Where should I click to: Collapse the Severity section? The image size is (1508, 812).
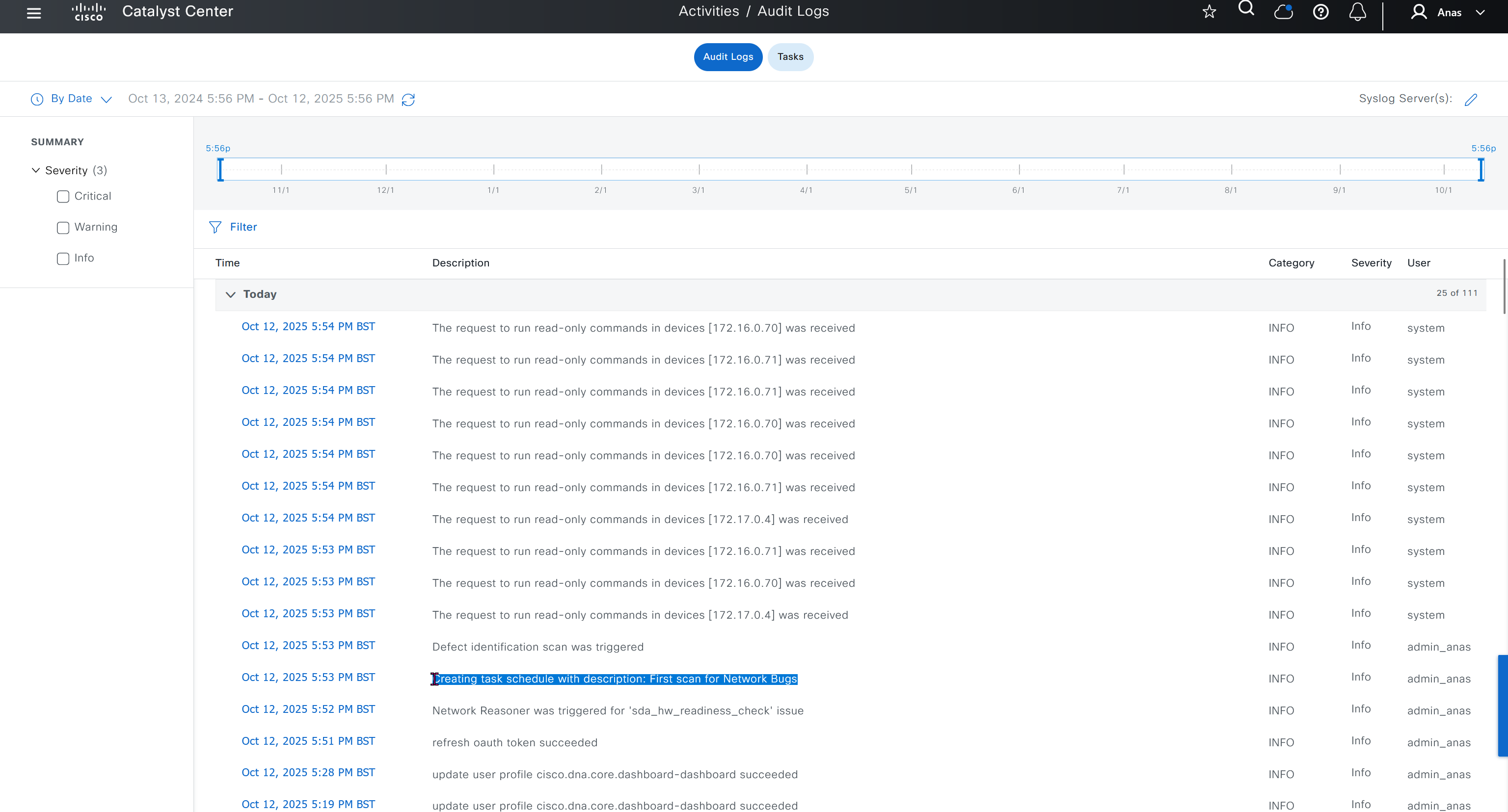point(36,170)
